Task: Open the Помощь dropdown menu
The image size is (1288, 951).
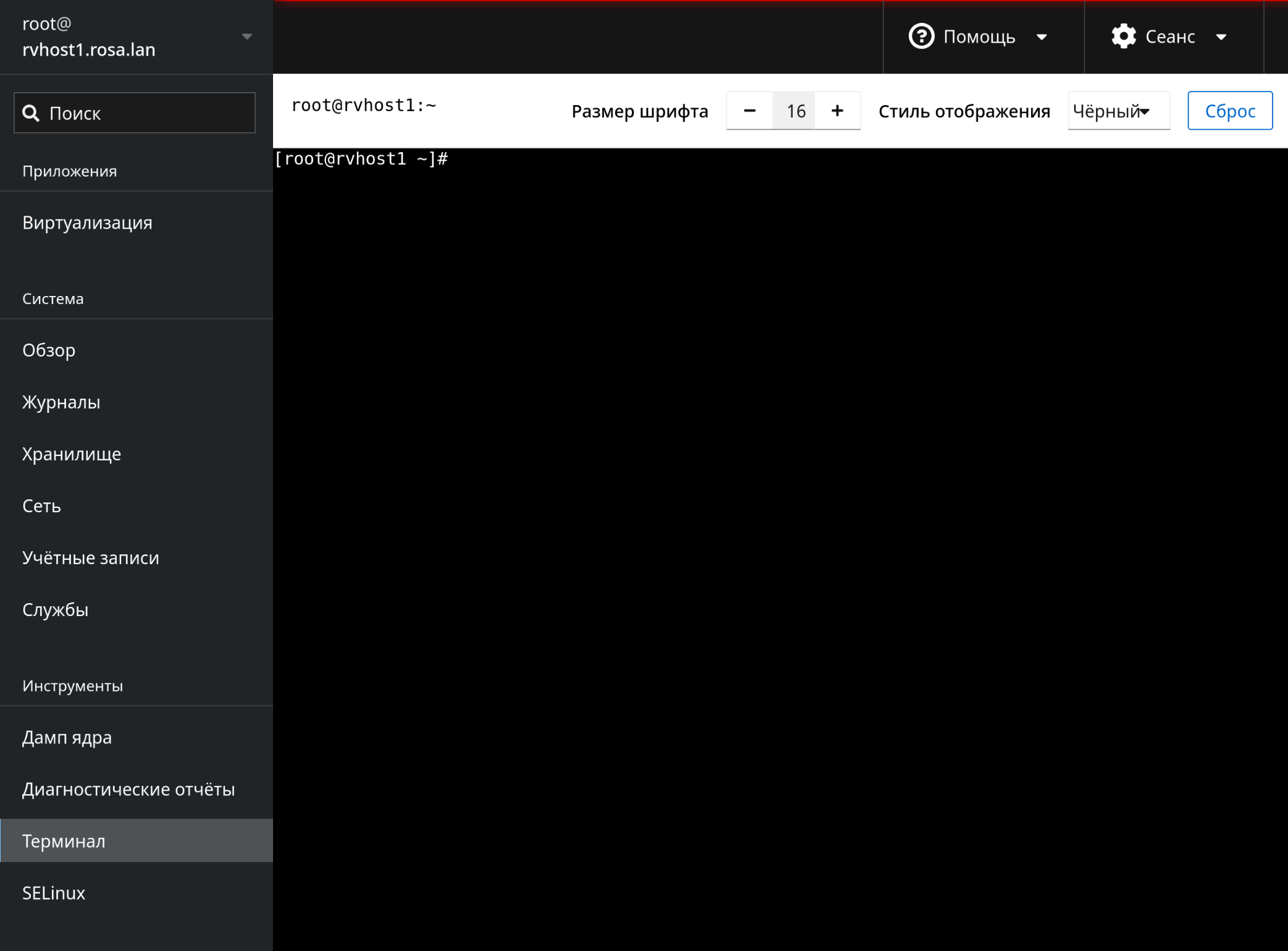Action: point(979,37)
